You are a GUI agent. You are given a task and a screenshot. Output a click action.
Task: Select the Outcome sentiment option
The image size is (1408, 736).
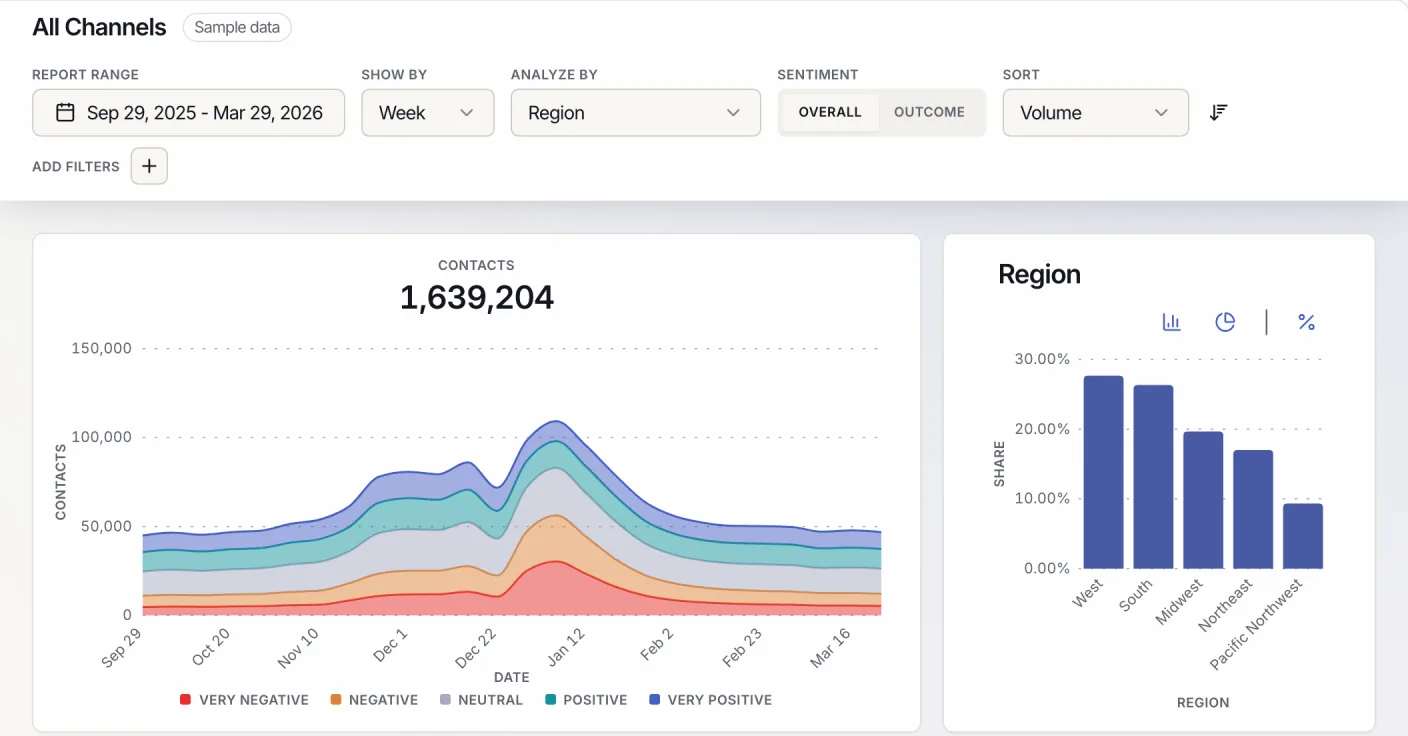[x=929, y=112]
